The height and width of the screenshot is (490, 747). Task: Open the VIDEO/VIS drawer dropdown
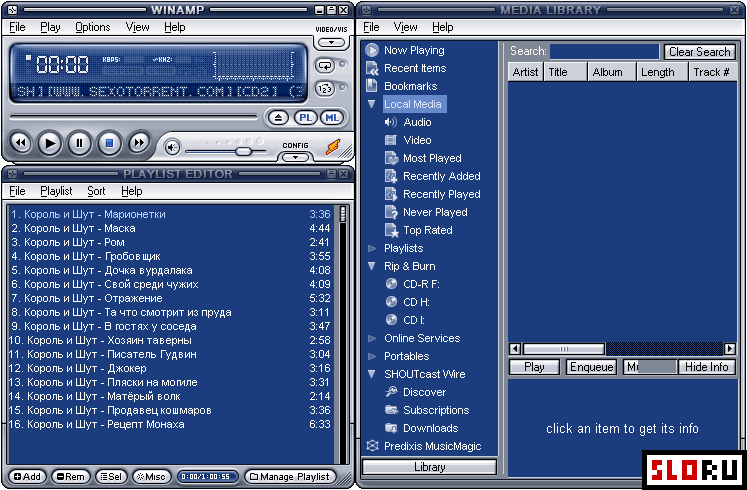point(331,42)
